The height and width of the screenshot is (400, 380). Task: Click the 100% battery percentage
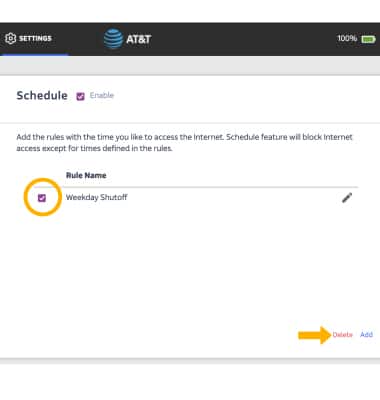point(347,38)
